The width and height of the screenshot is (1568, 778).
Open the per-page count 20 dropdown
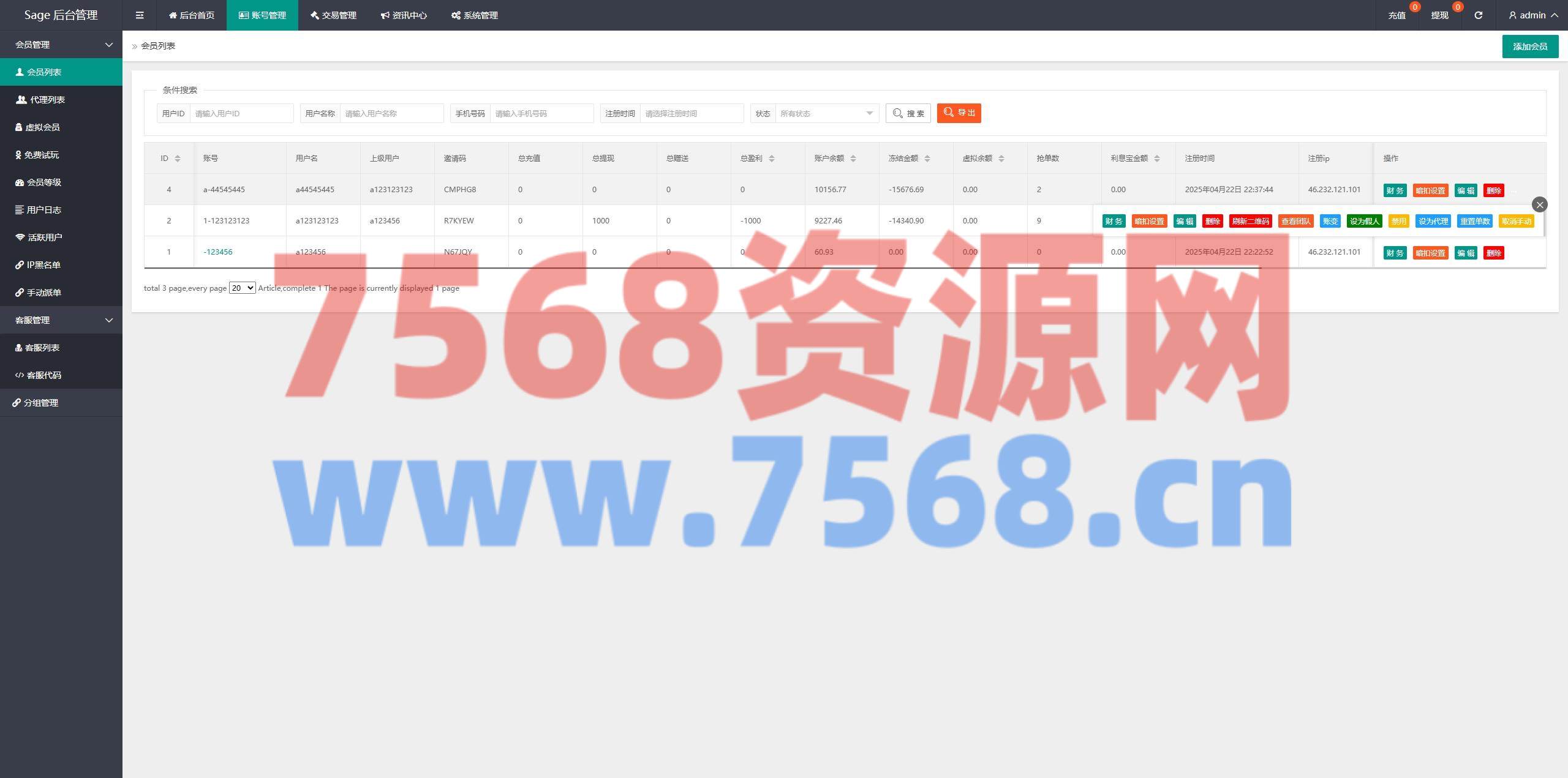coord(242,288)
